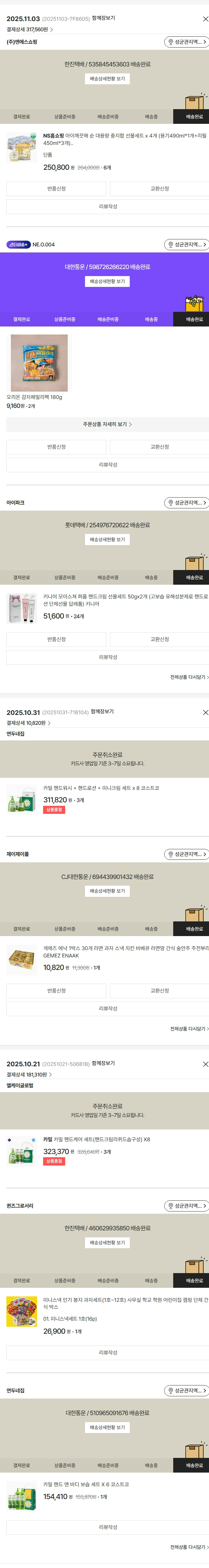
Task: Select 배송완료 step in purple 대한통운 tracker
Action: [194, 319]
